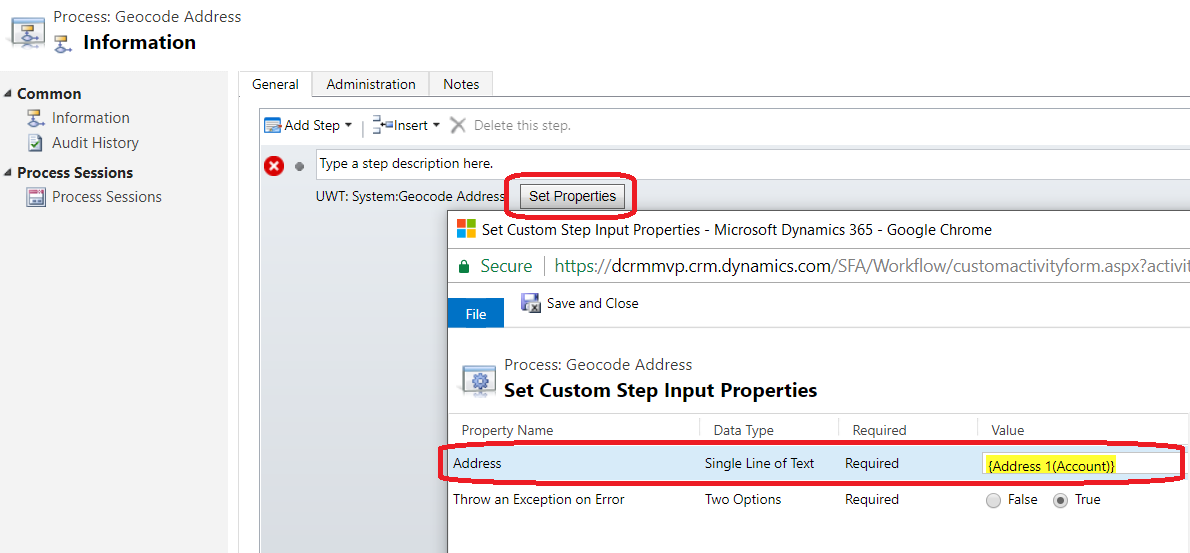Click the Audit History icon in sidebar
The image size is (1190, 553).
(x=35, y=143)
